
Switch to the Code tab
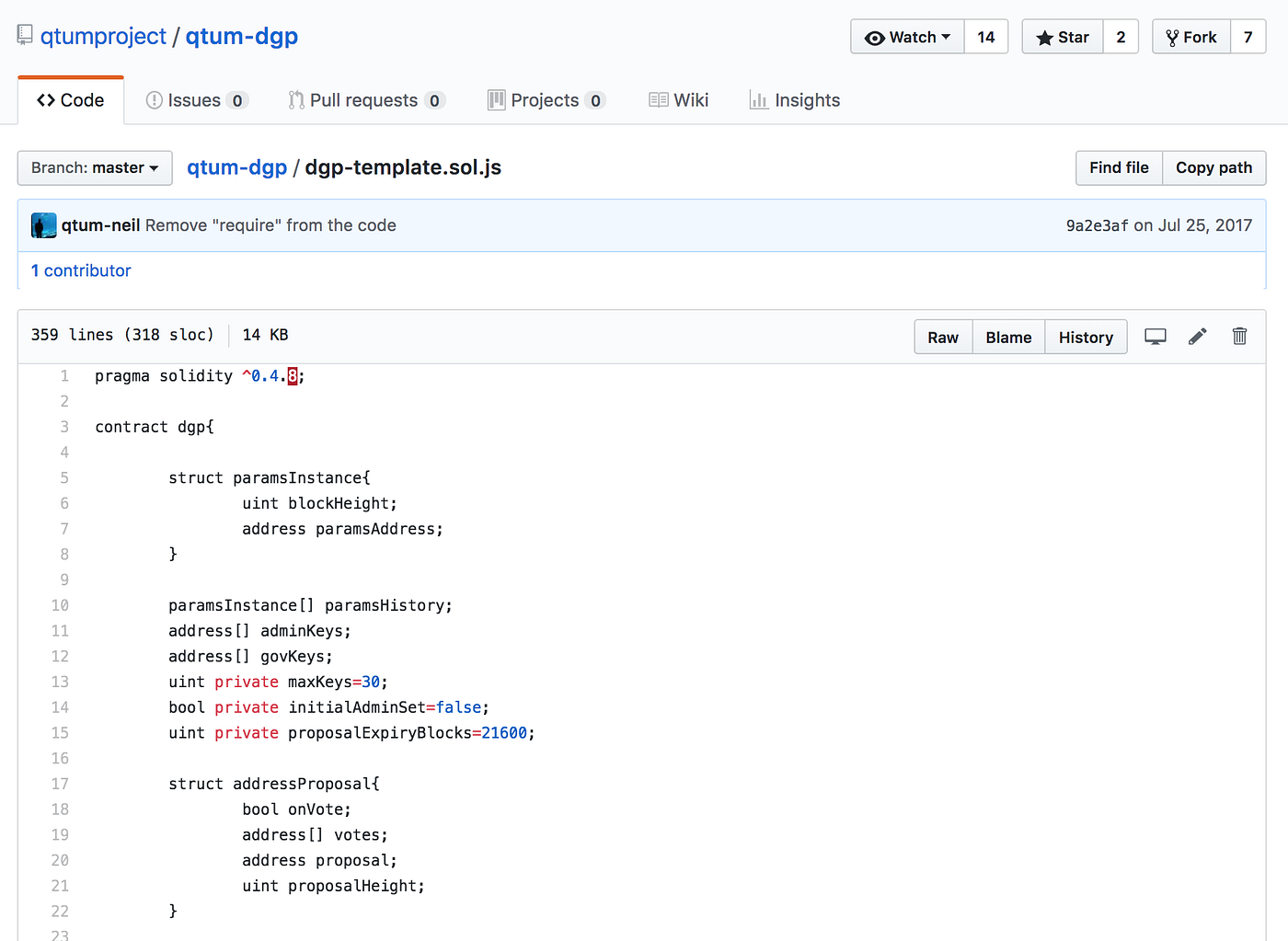coord(71,100)
